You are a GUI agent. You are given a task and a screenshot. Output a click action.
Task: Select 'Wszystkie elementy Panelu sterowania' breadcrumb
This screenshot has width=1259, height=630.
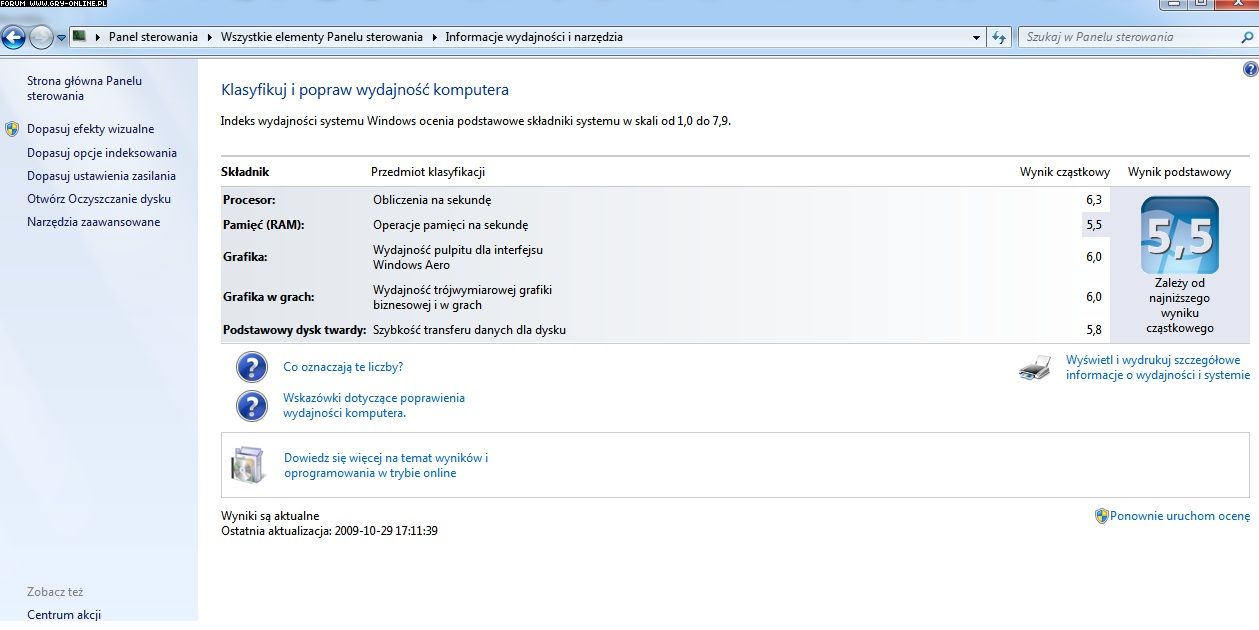pos(320,37)
